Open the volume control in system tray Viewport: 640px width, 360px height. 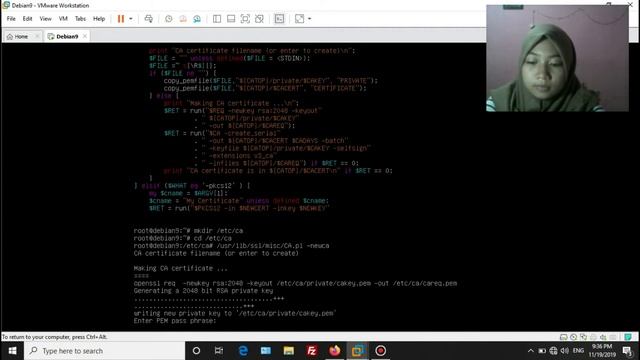tap(565, 351)
